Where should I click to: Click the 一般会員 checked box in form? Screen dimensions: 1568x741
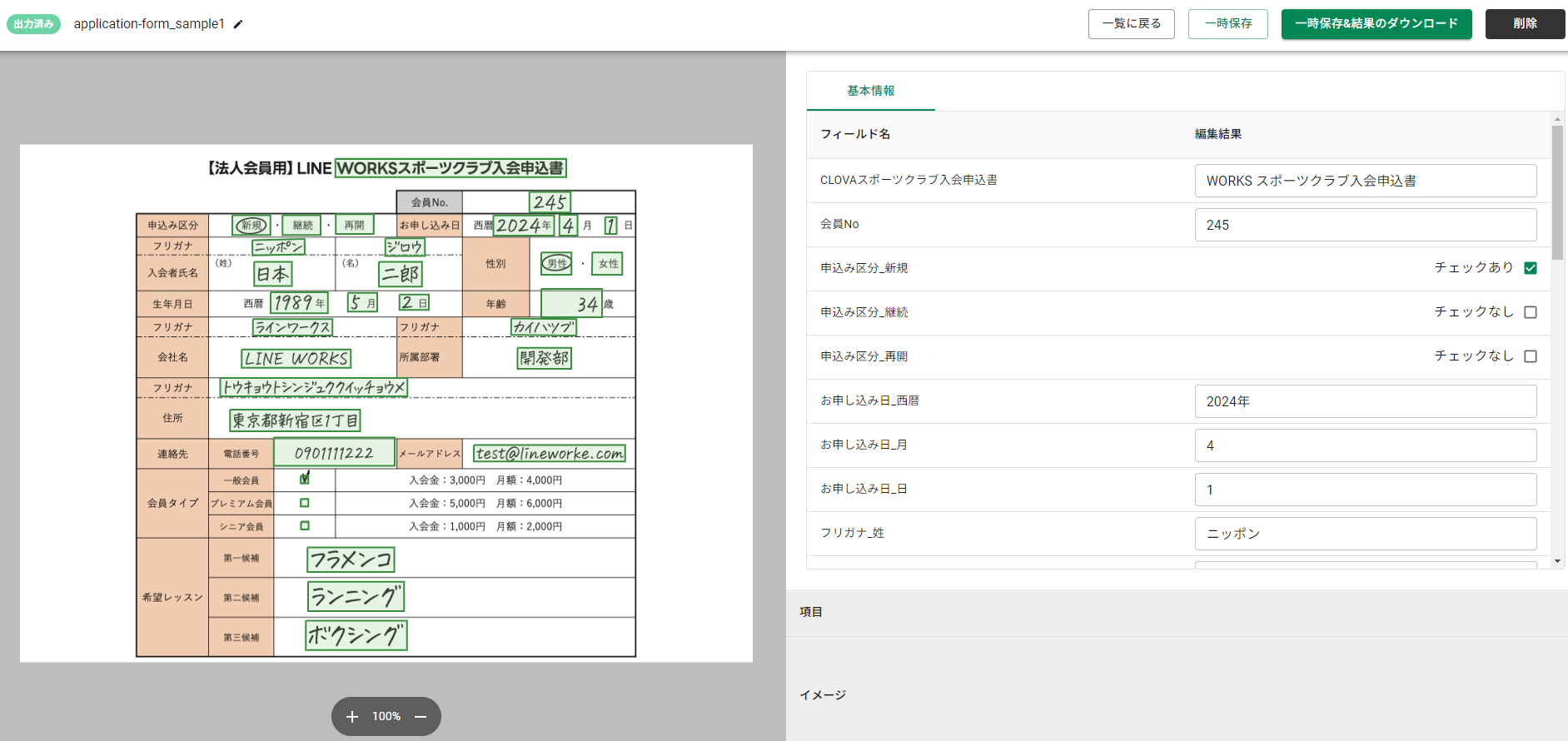(305, 479)
